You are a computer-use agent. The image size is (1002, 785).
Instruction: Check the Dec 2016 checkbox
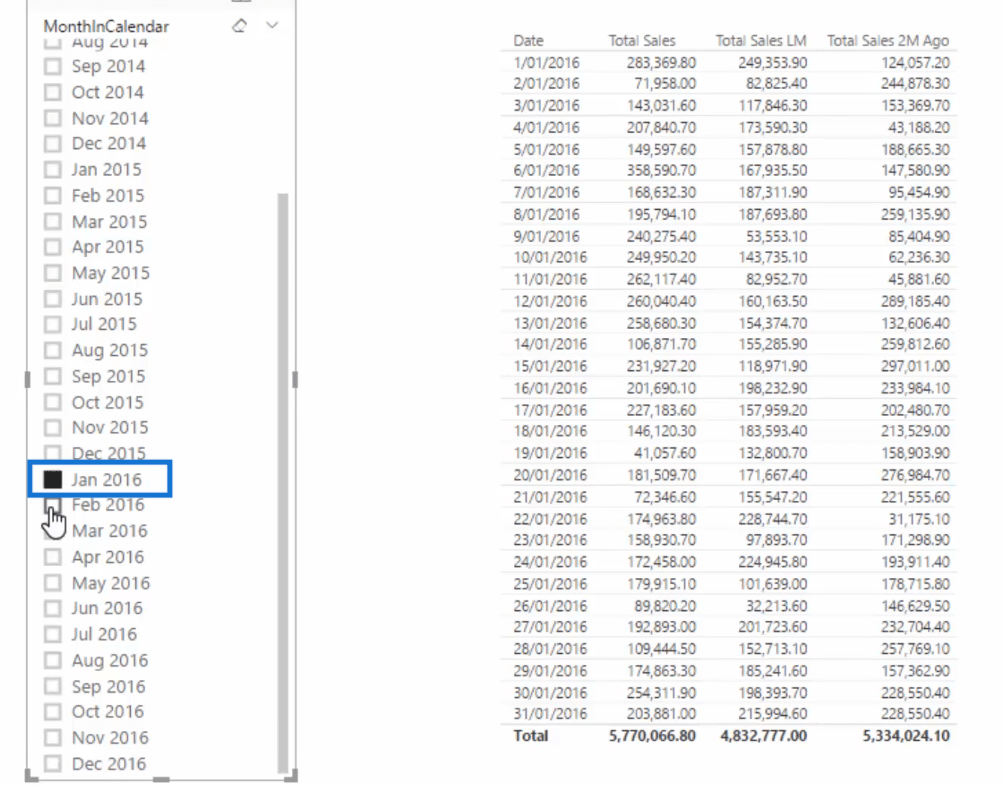[53, 764]
